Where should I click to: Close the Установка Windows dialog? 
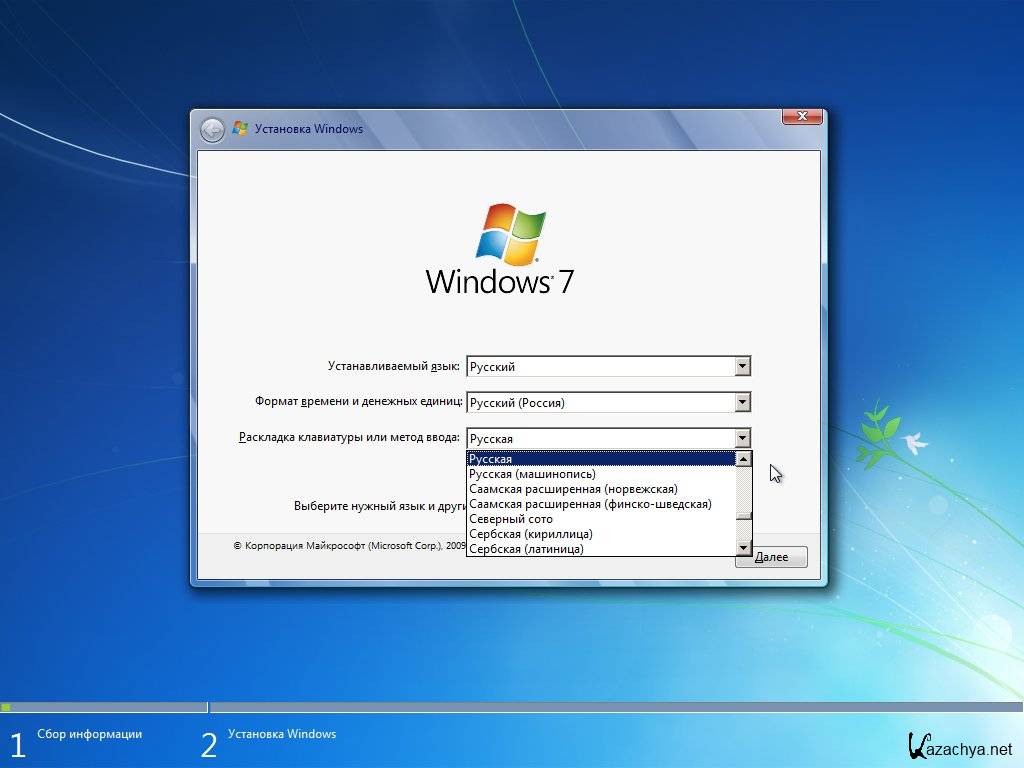point(801,117)
